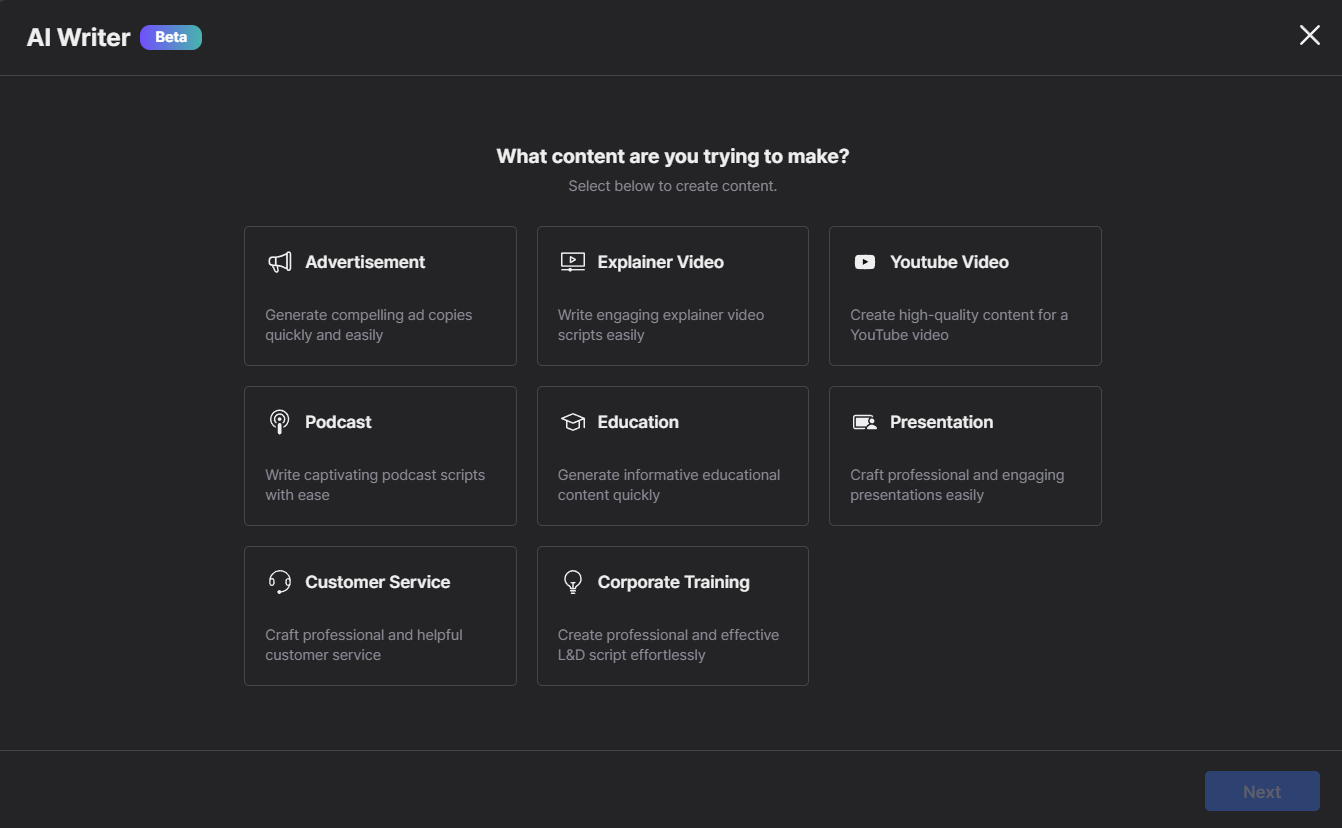Choose Education card description text
This screenshot has height=828, width=1342.
point(668,485)
